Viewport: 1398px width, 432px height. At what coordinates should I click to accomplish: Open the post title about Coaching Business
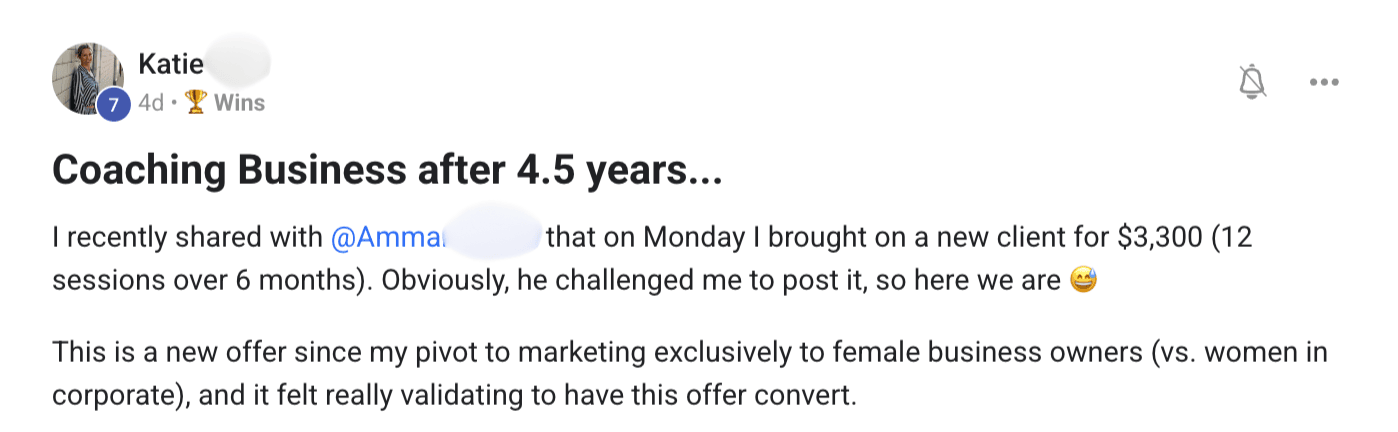pyautogui.click(x=386, y=172)
